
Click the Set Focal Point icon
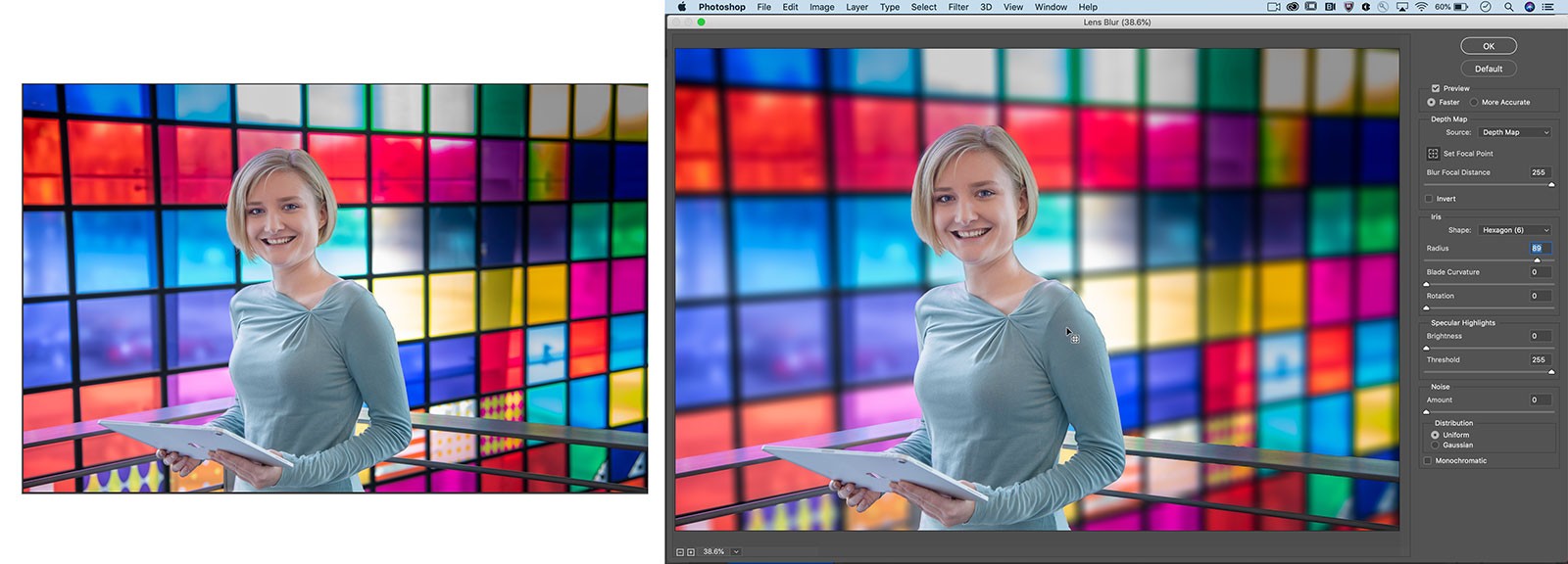pyautogui.click(x=1433, y=154)
